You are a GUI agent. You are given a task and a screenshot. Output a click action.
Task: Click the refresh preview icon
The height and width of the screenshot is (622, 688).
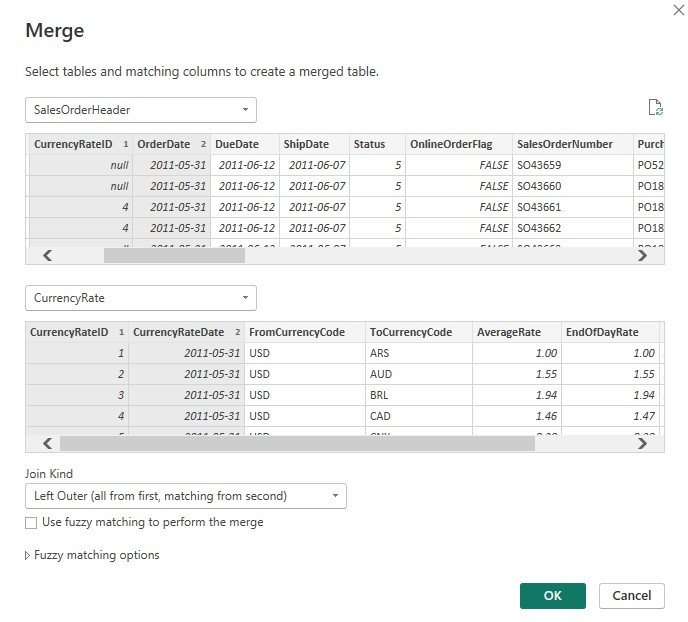655,108
